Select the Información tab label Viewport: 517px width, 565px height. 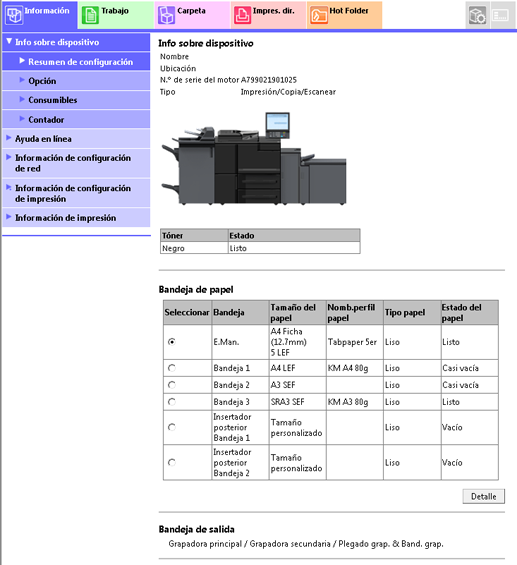[47, 11]
